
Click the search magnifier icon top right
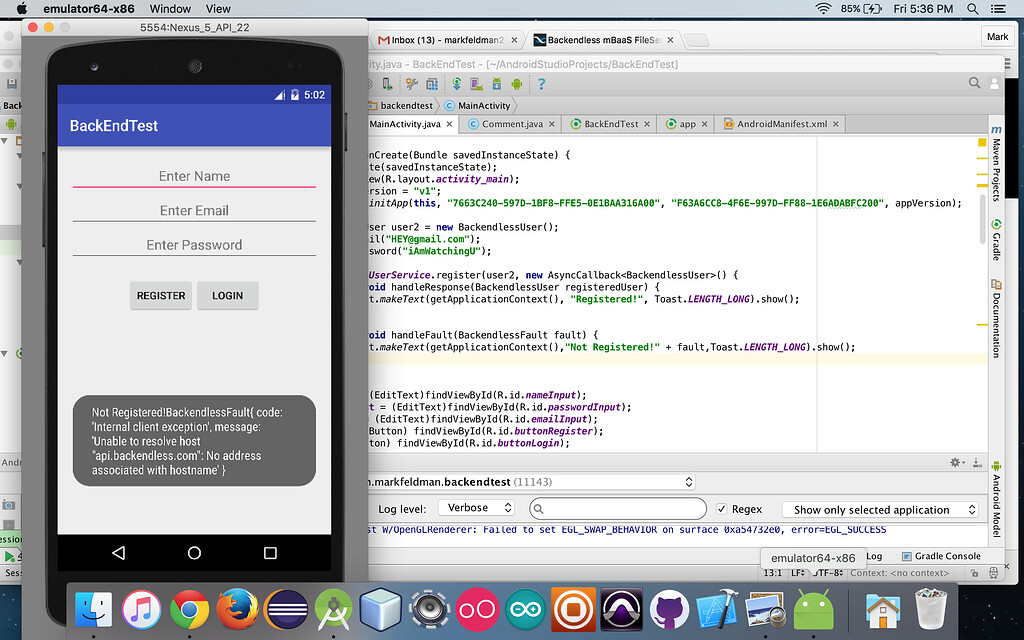975,84
